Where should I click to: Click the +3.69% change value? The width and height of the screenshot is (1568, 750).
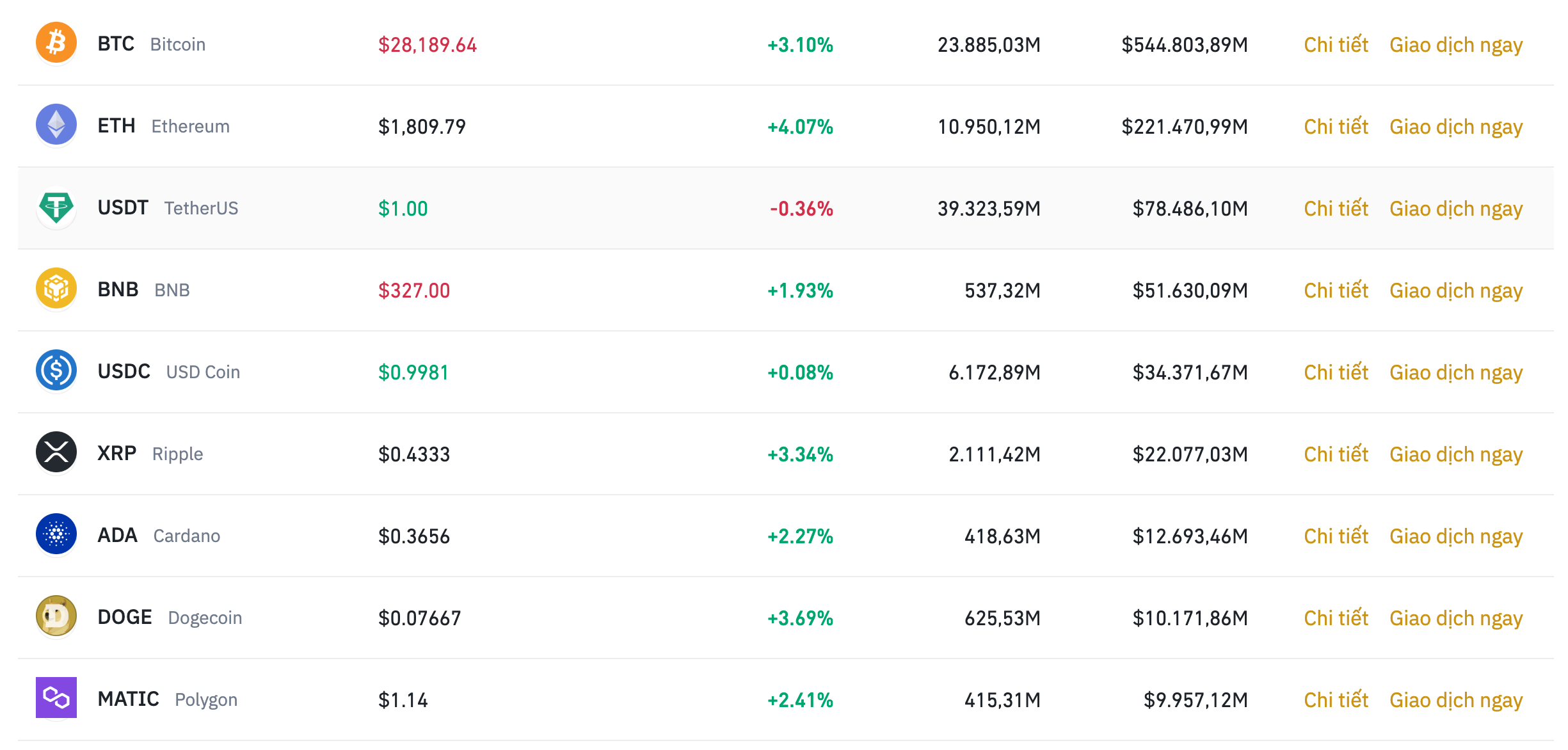pos(800,618)
